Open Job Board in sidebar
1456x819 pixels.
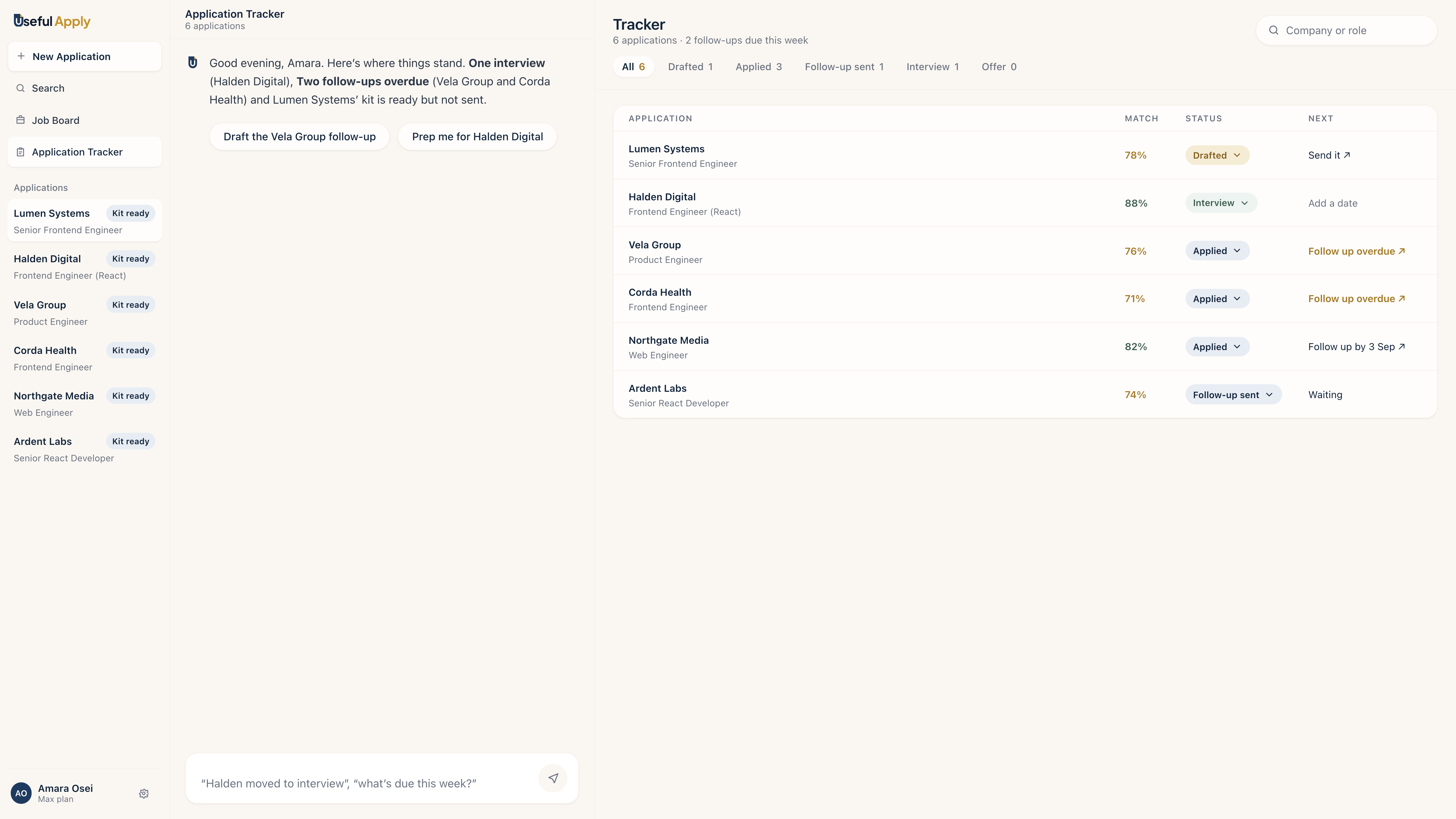click(x=85, y=120)
